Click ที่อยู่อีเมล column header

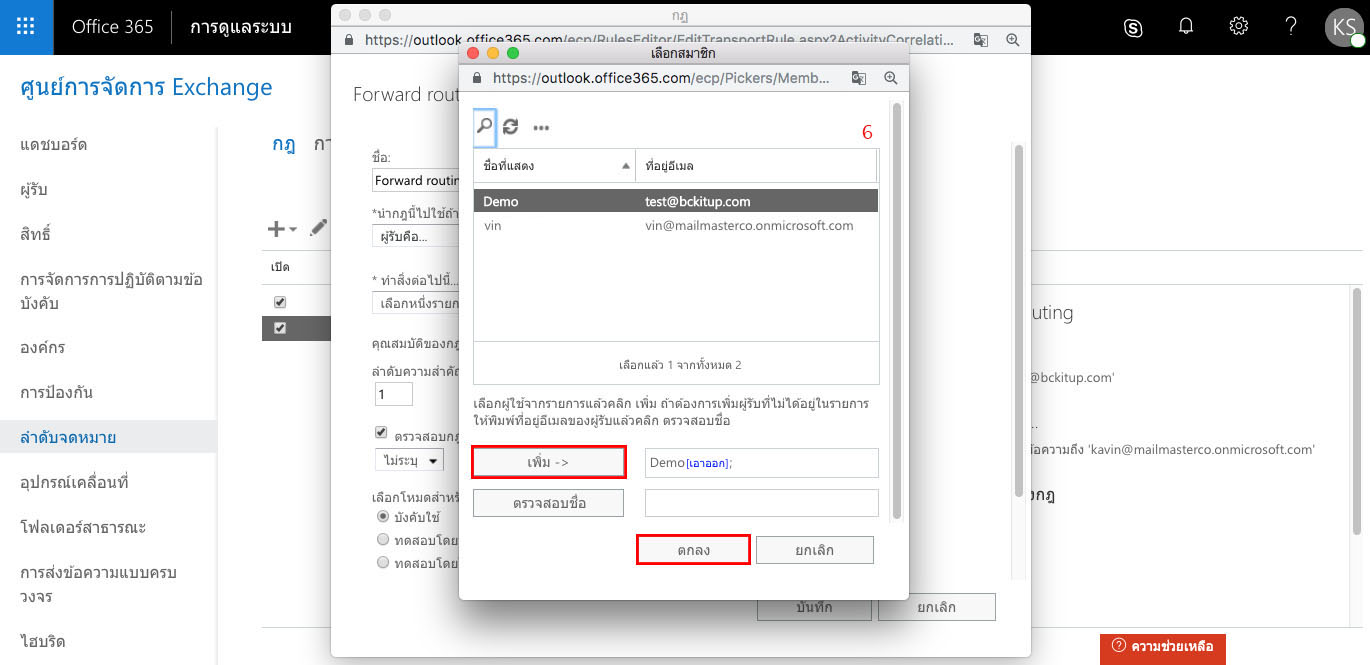(x=756, y=166)
